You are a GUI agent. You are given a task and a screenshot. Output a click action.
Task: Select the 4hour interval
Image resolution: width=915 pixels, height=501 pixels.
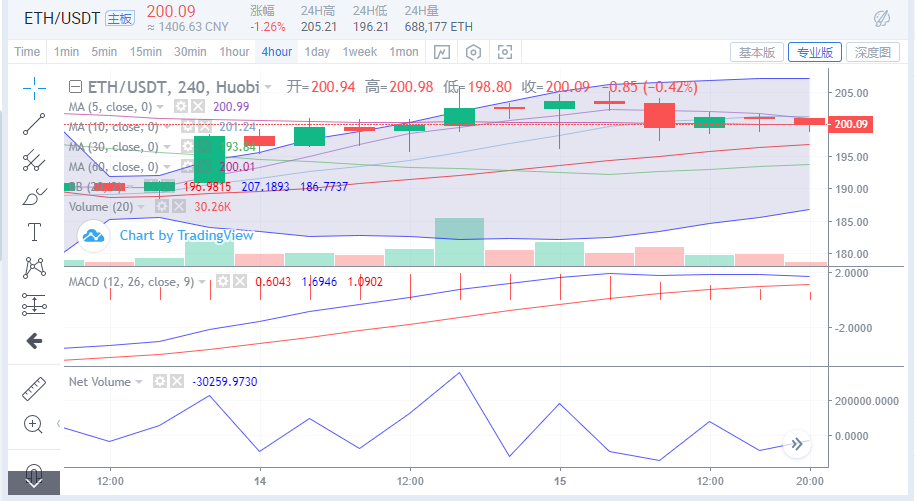click(x=277, y=52)
